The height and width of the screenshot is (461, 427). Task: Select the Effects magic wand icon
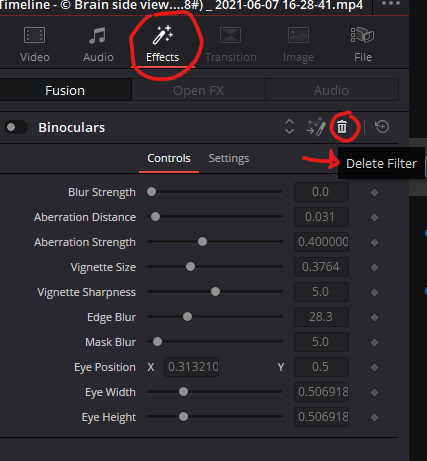163,35
